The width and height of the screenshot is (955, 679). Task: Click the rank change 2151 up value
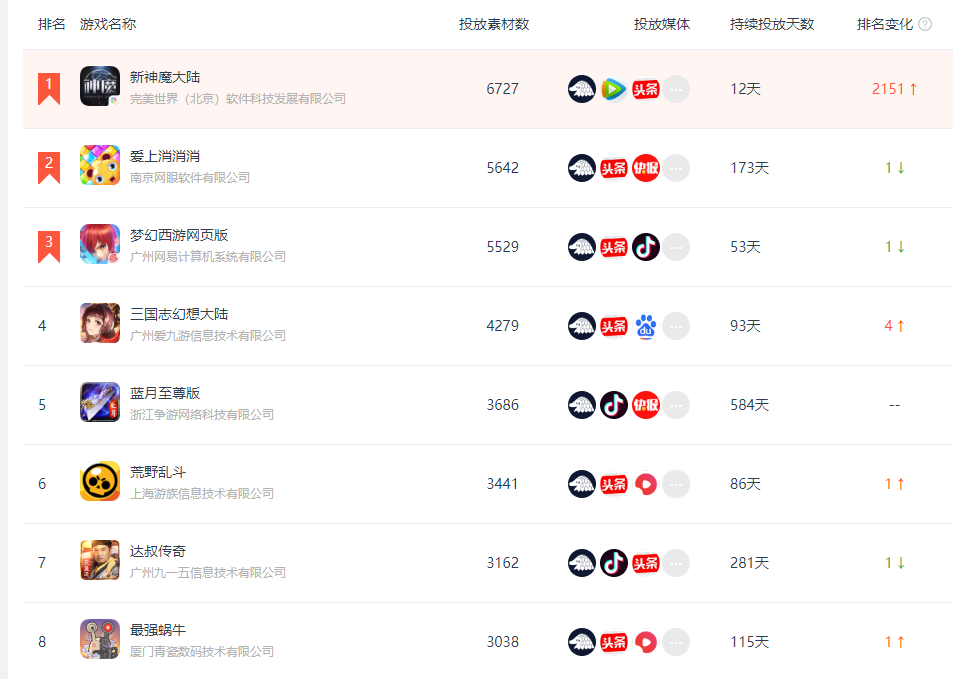[894, 90]
